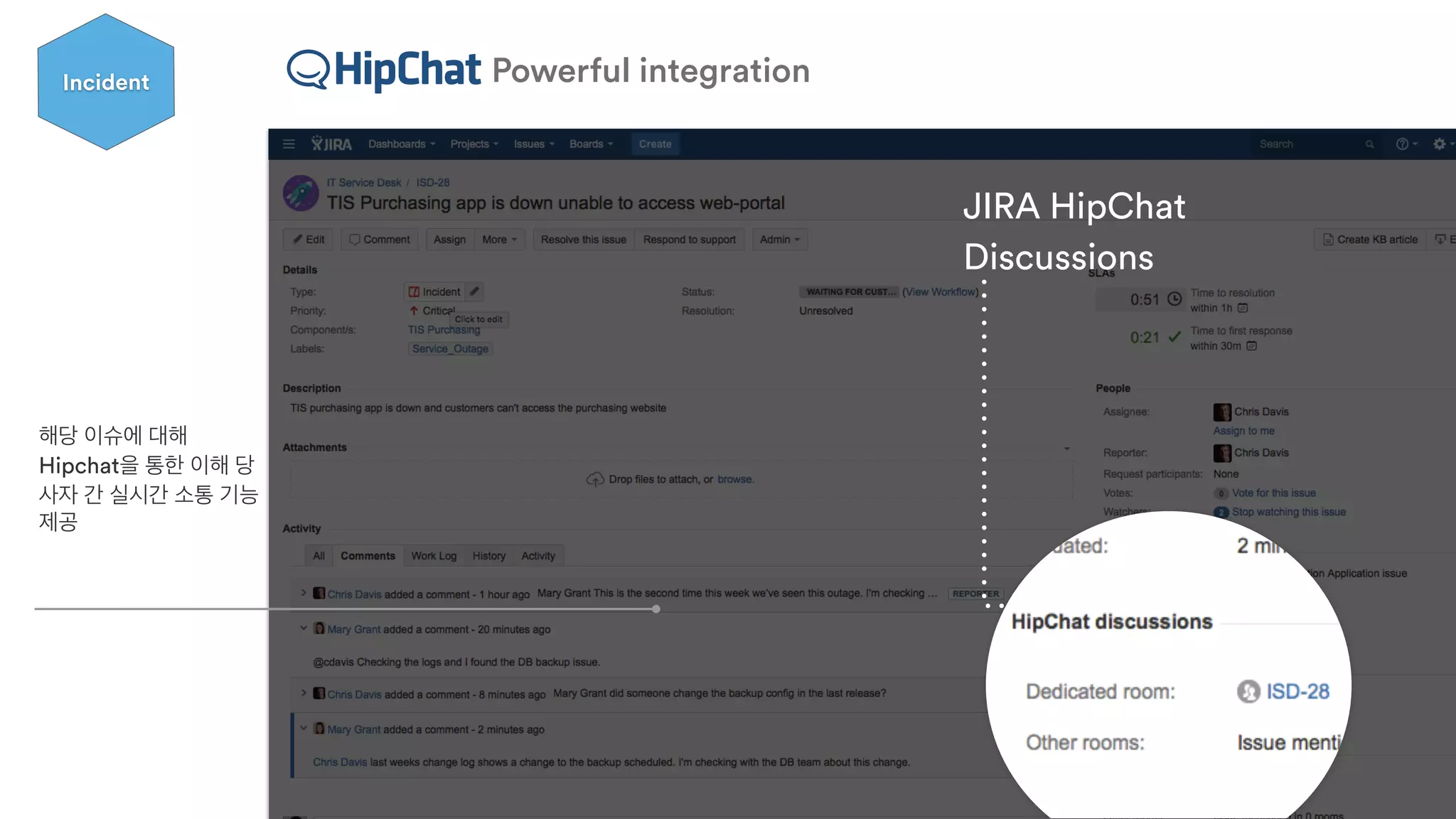Expand the Admin dropdown
Viewport: 1456px width, 819px height.
[779, 240]
